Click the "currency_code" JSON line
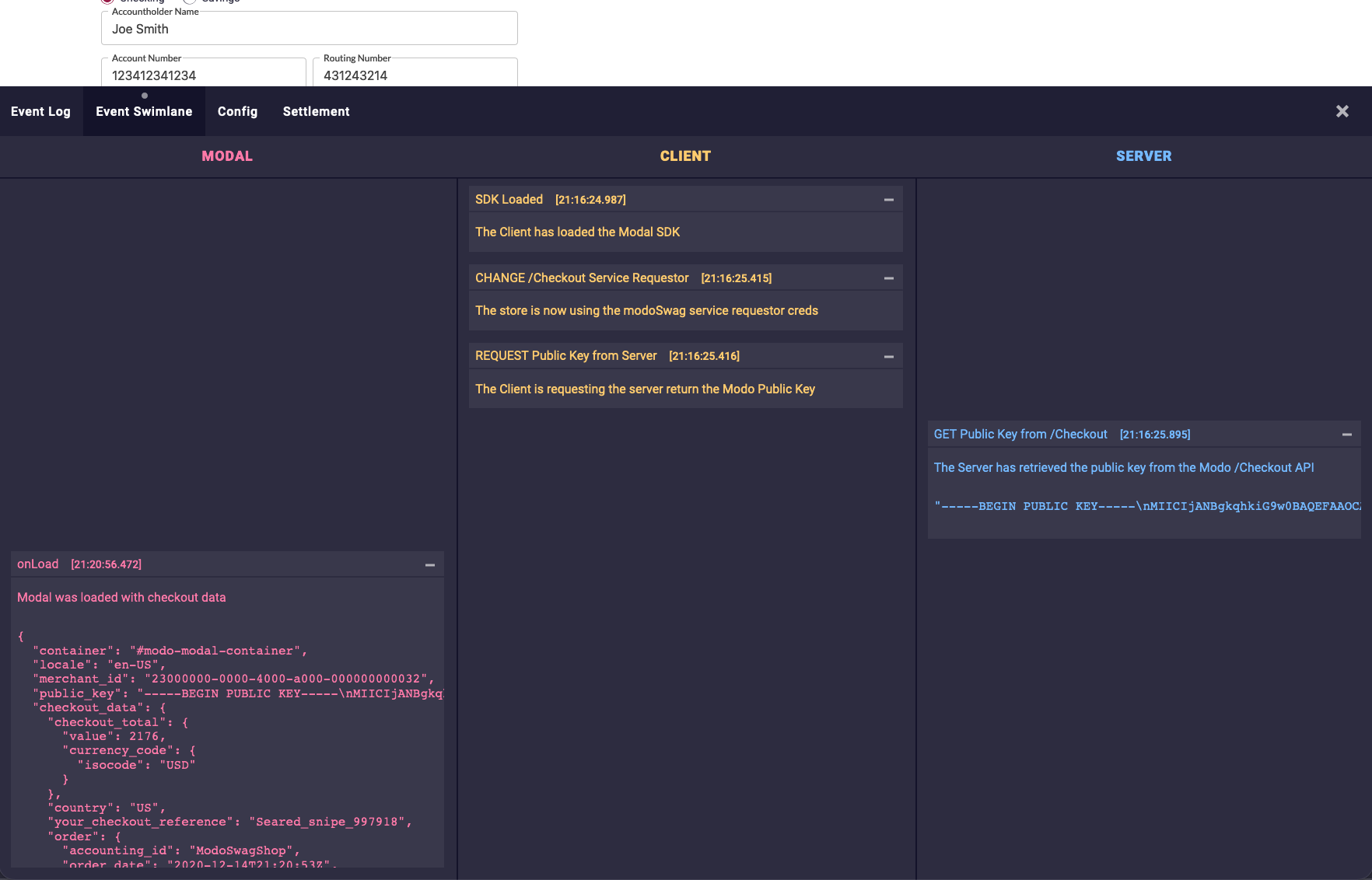The height and width of the screenshot is (880, 1372). pos(129,750)
